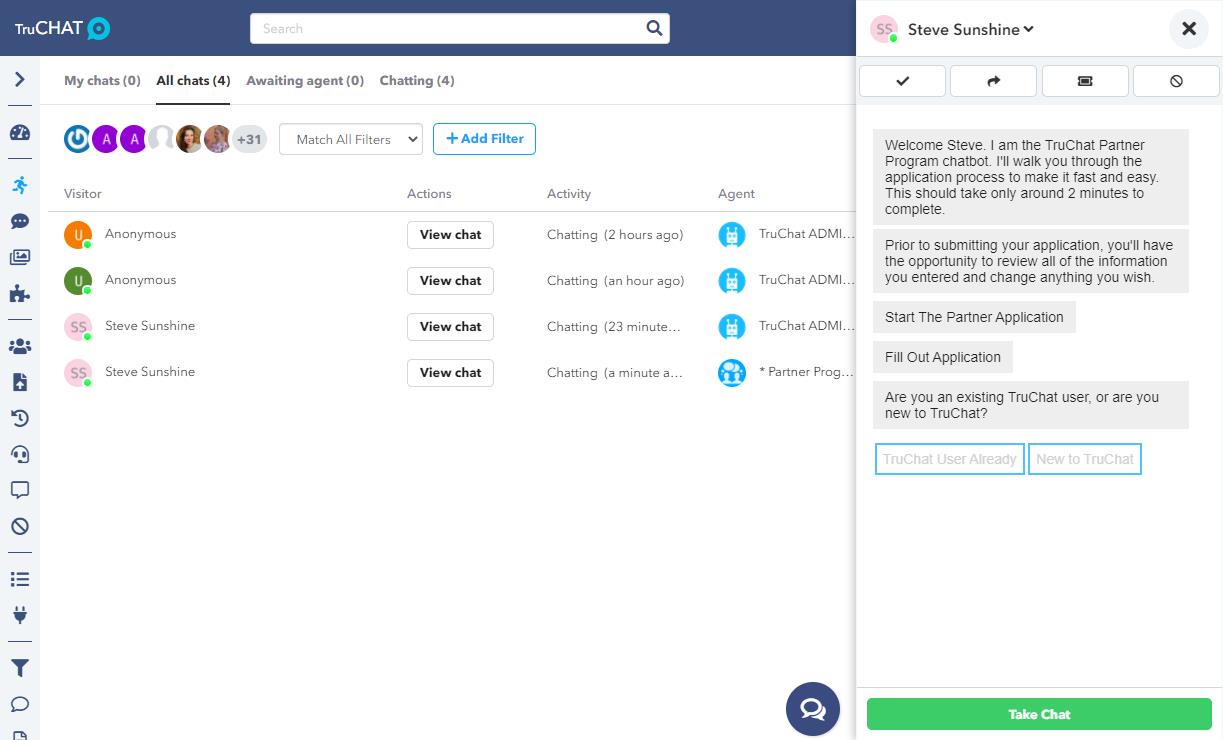The height and width of the screenshot is (740, 1223).
Task: Switch to the Awaiting agent (0) tab
Action: [305, 80]
